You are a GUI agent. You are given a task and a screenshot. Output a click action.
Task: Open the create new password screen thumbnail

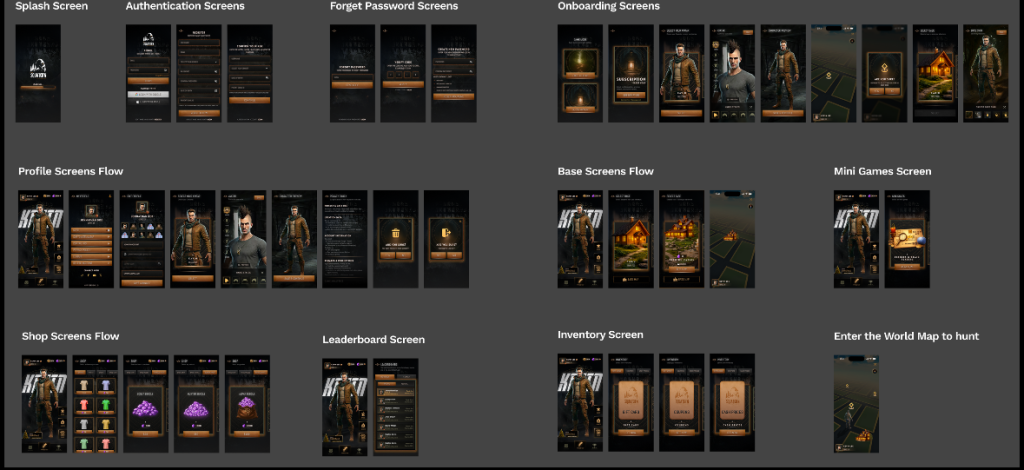point(454,73)
